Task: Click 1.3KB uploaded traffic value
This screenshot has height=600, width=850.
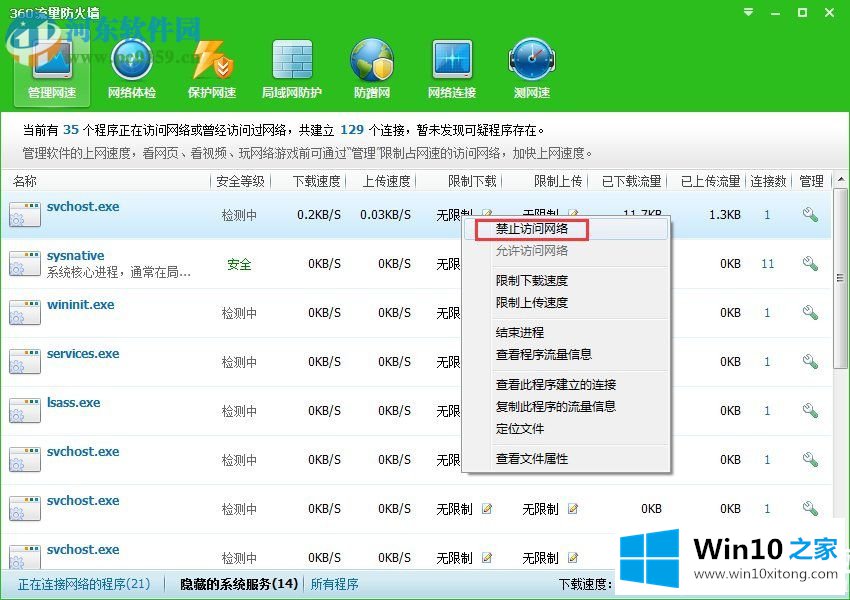Action: (x=725, y=215)
